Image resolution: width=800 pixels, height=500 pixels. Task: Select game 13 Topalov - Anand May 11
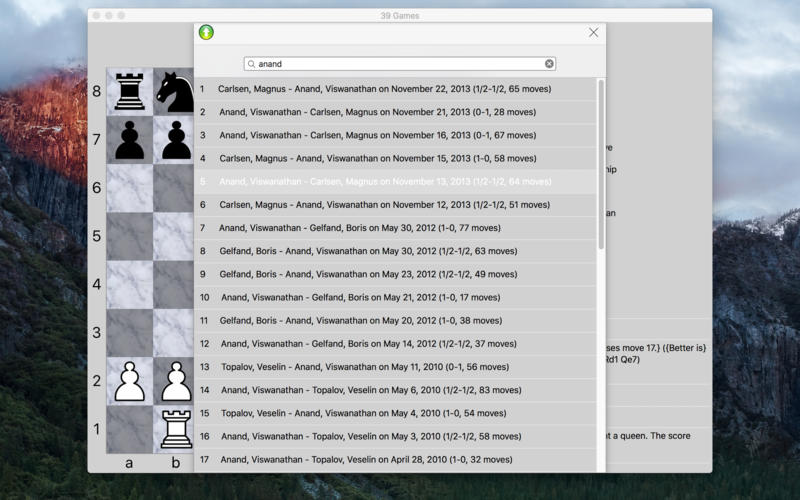click(x=395, y=367)
